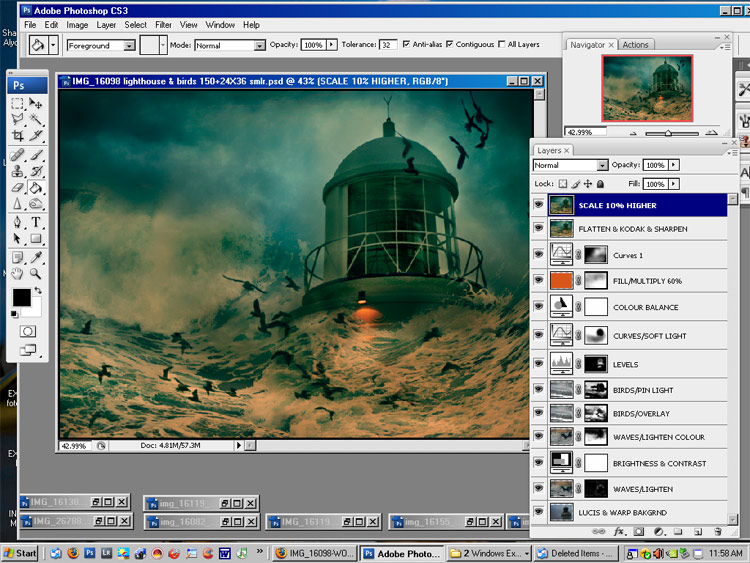Open the layer blend mode dropdown
750x563 pixels.
tap(602, 165)
